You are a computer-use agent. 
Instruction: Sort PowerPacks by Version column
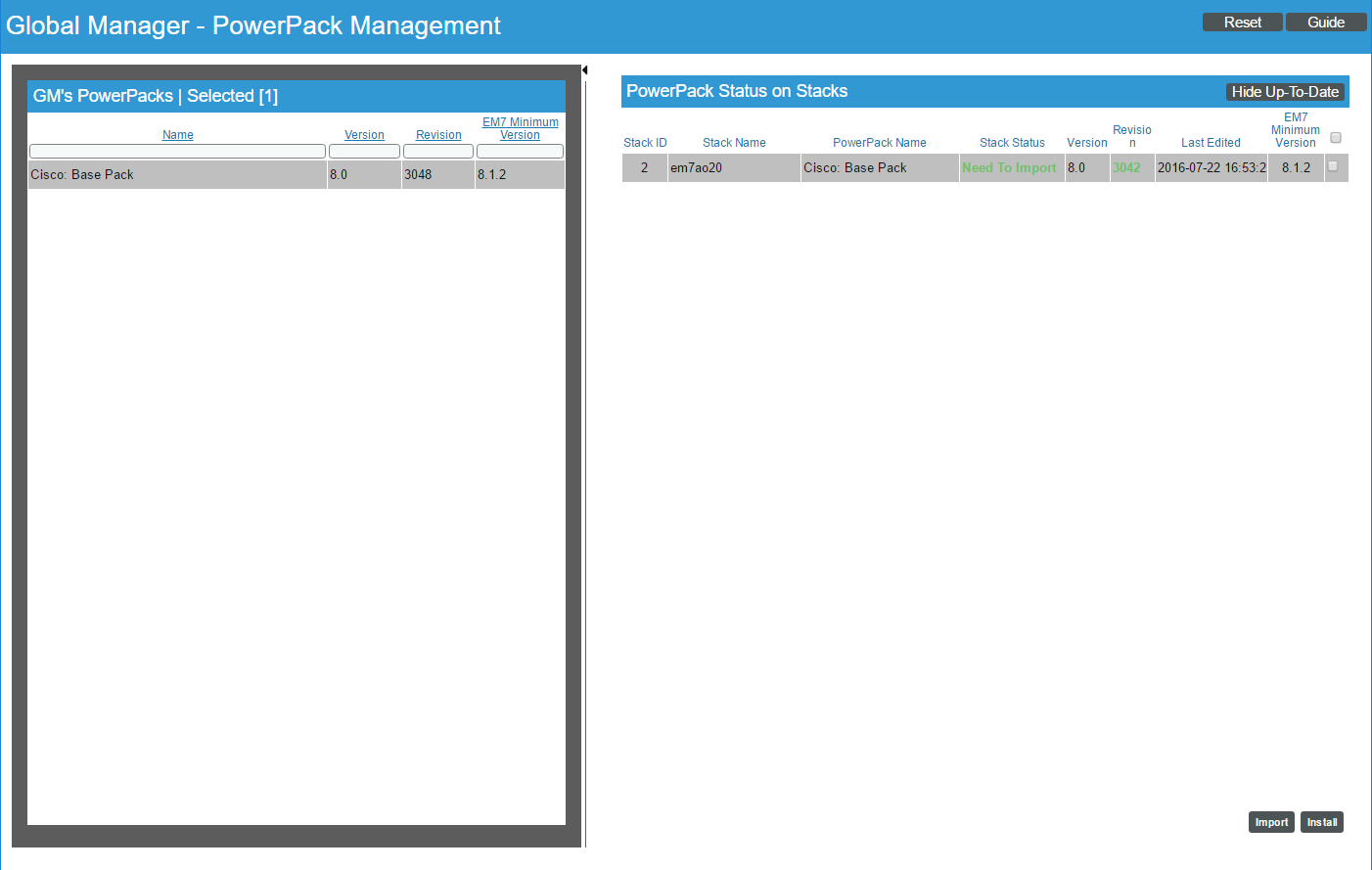tap(364, 135)
